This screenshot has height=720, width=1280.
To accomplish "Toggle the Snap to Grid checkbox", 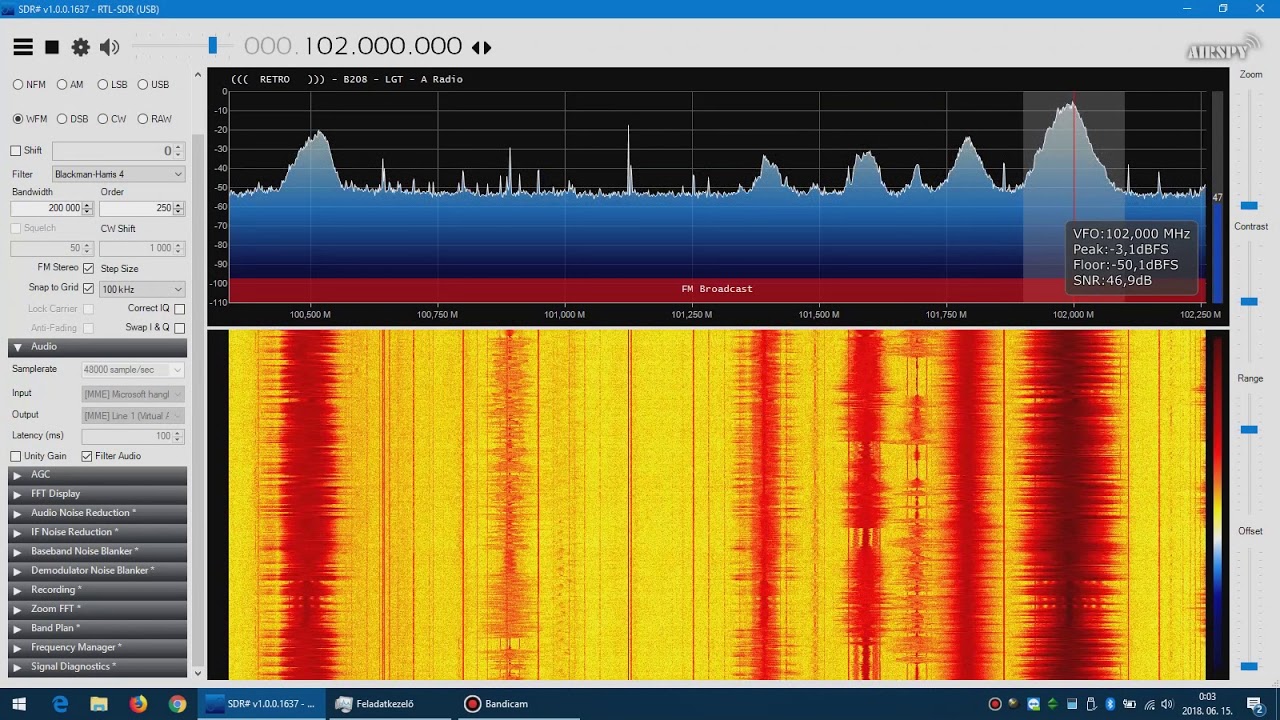I will tap(88, 288).
